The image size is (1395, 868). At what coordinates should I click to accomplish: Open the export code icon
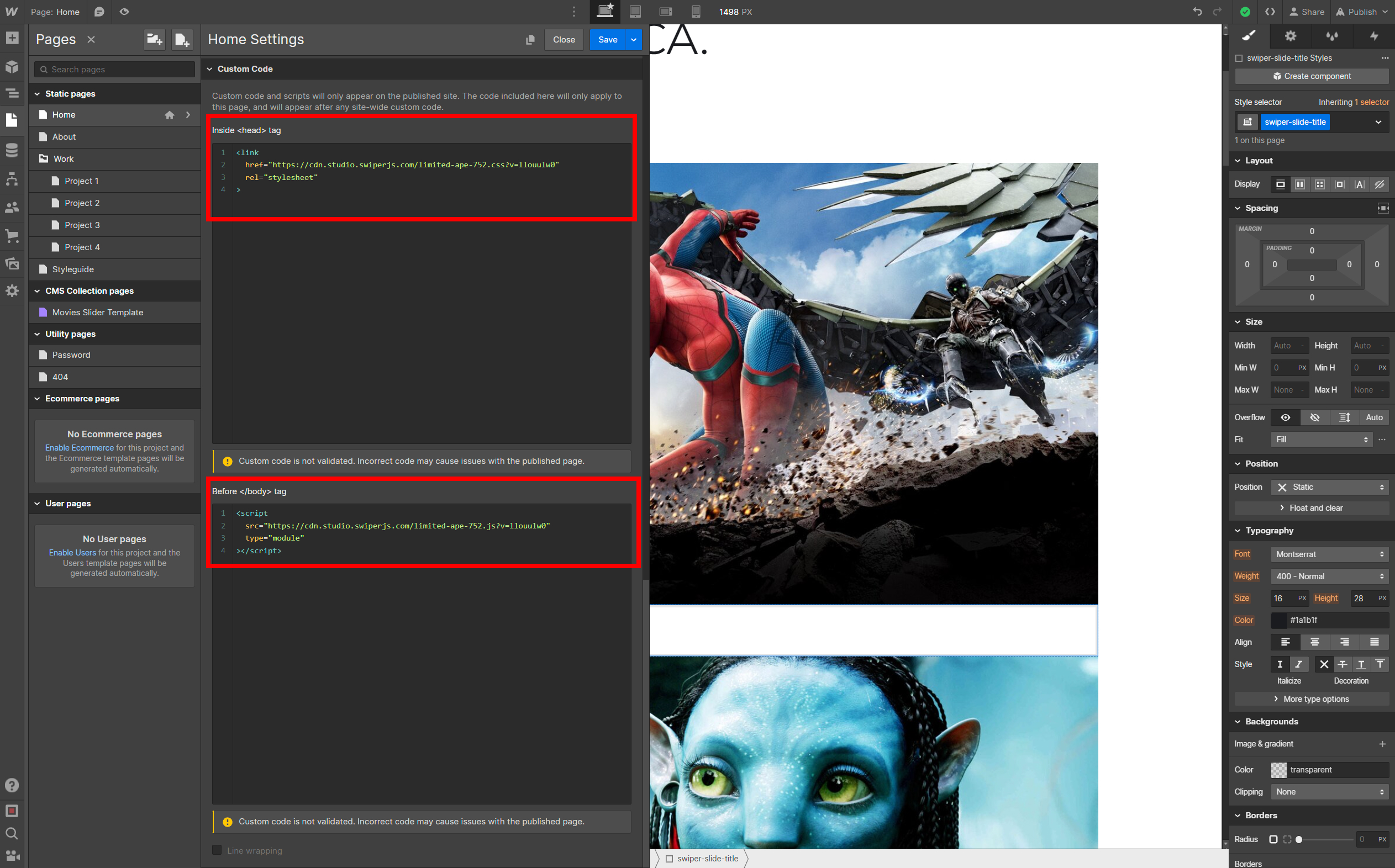tap(1270, 12)
